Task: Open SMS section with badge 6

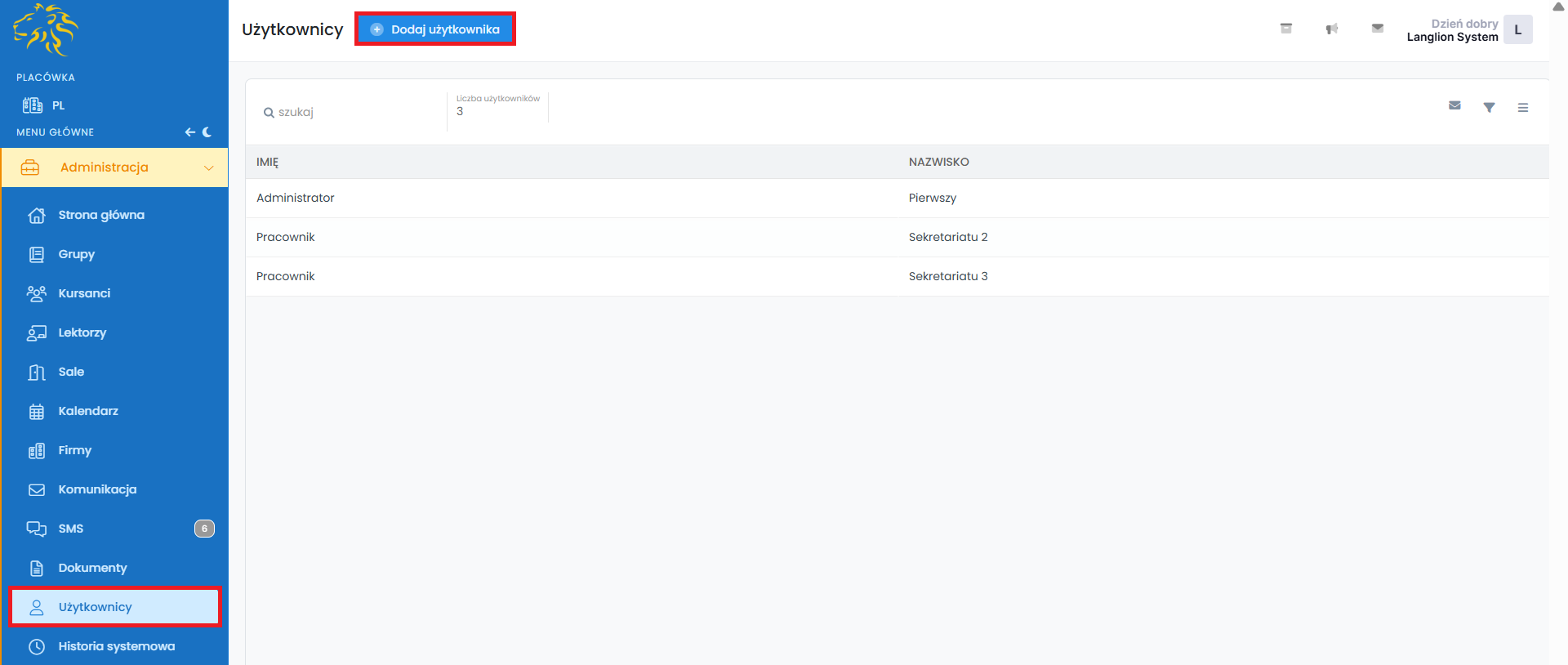Action: coord(71,529)
